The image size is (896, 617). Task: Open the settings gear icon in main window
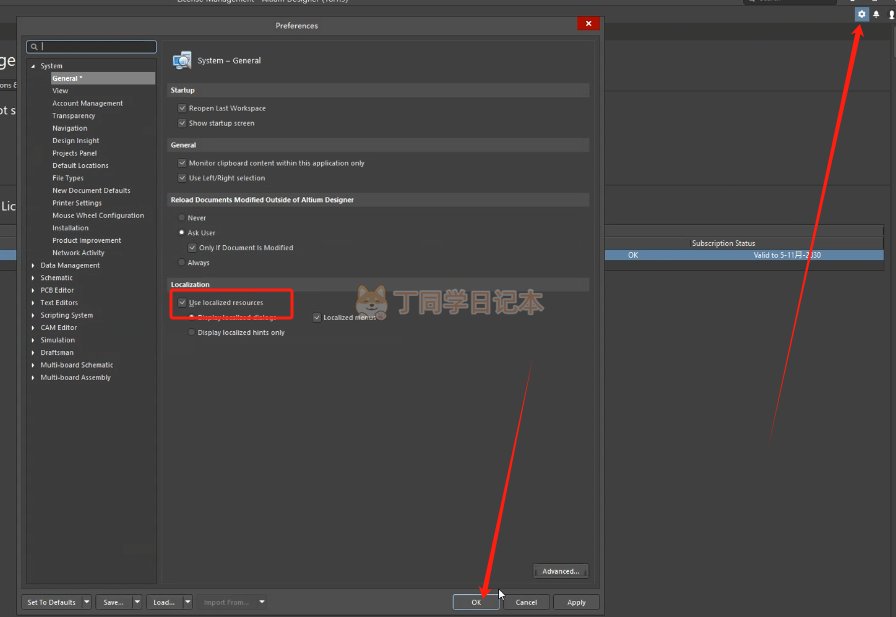tap(861, 14)
